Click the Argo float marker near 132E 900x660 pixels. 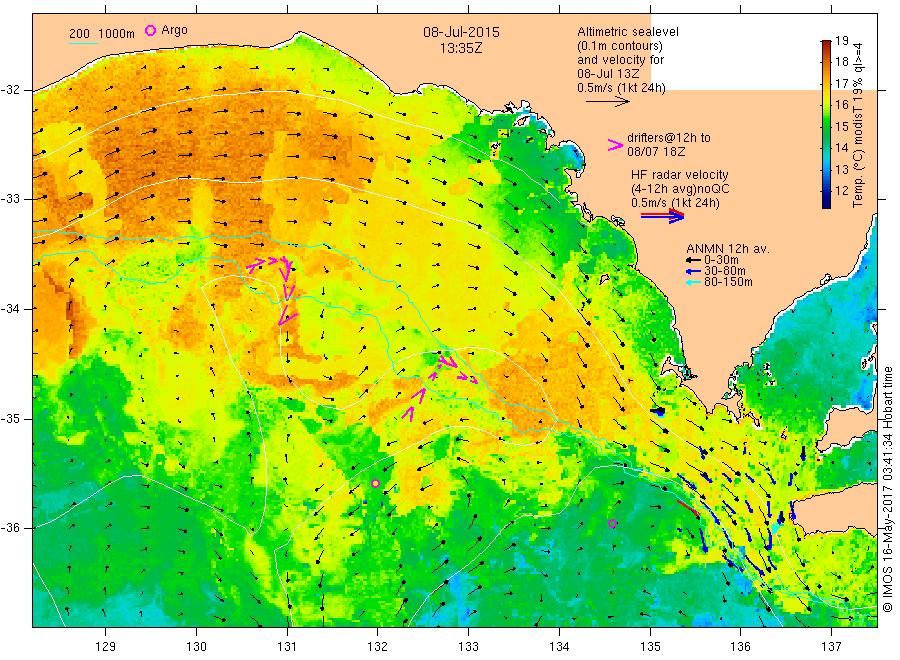375,483
